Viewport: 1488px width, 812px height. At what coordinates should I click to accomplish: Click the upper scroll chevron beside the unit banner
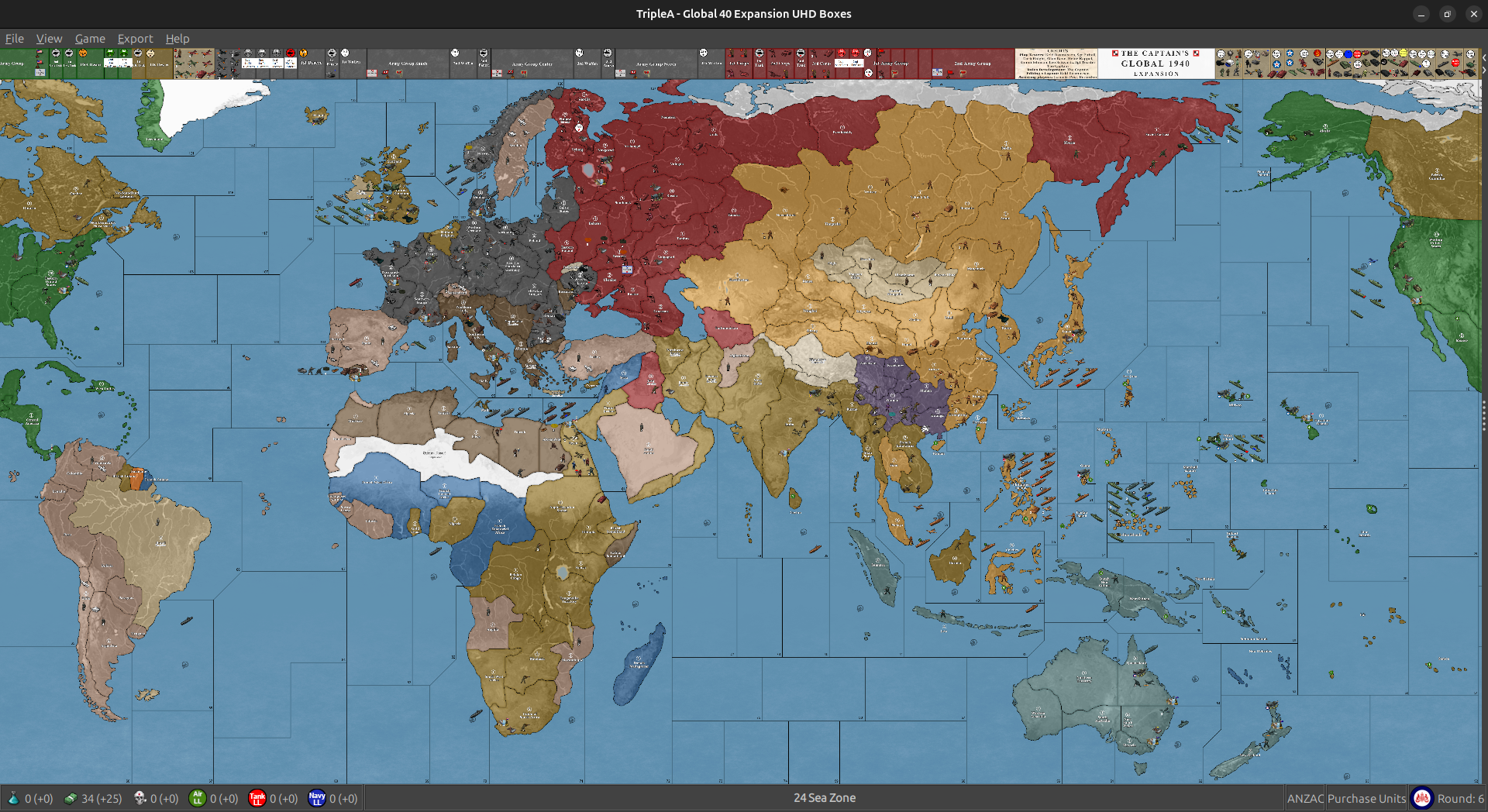pos(1484,57)
